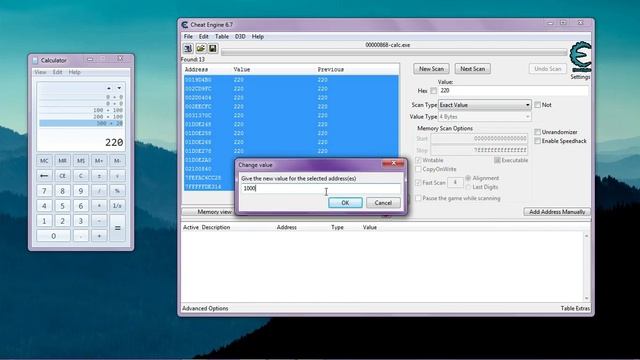Click Calculator plus key
Image resolution: width=640 pixels, height=360 pixels.
99,236
